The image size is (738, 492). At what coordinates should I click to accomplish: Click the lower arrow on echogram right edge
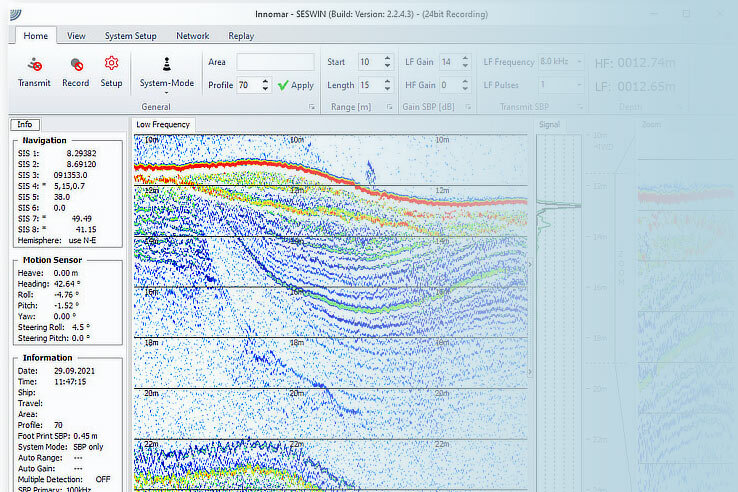[530, 372]
